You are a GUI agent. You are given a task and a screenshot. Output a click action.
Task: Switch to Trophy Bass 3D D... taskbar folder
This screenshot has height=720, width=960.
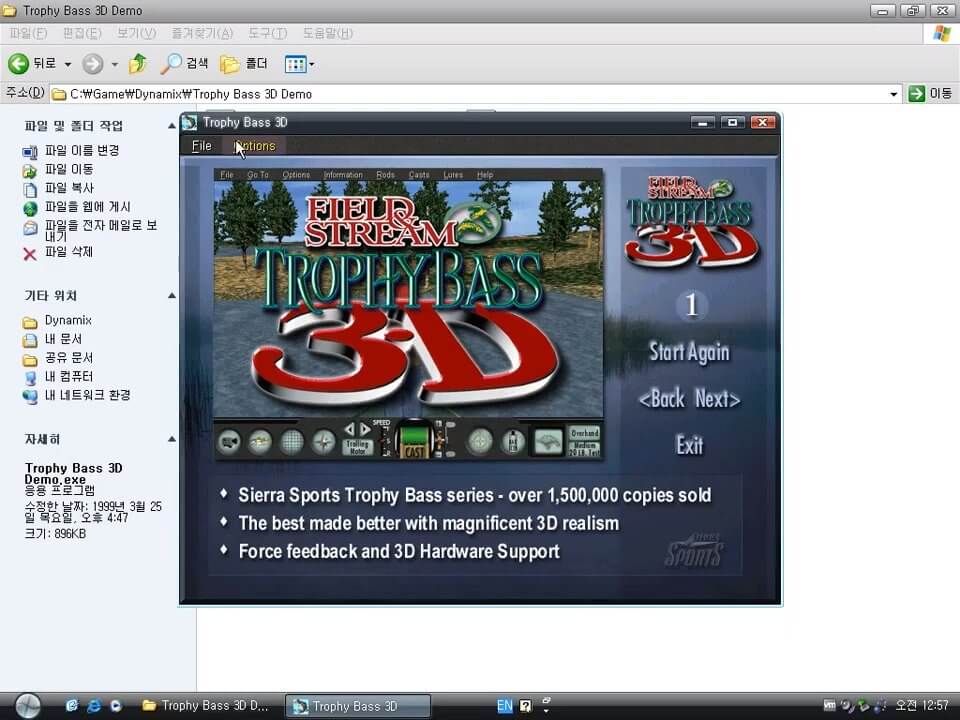pos(206,706)
